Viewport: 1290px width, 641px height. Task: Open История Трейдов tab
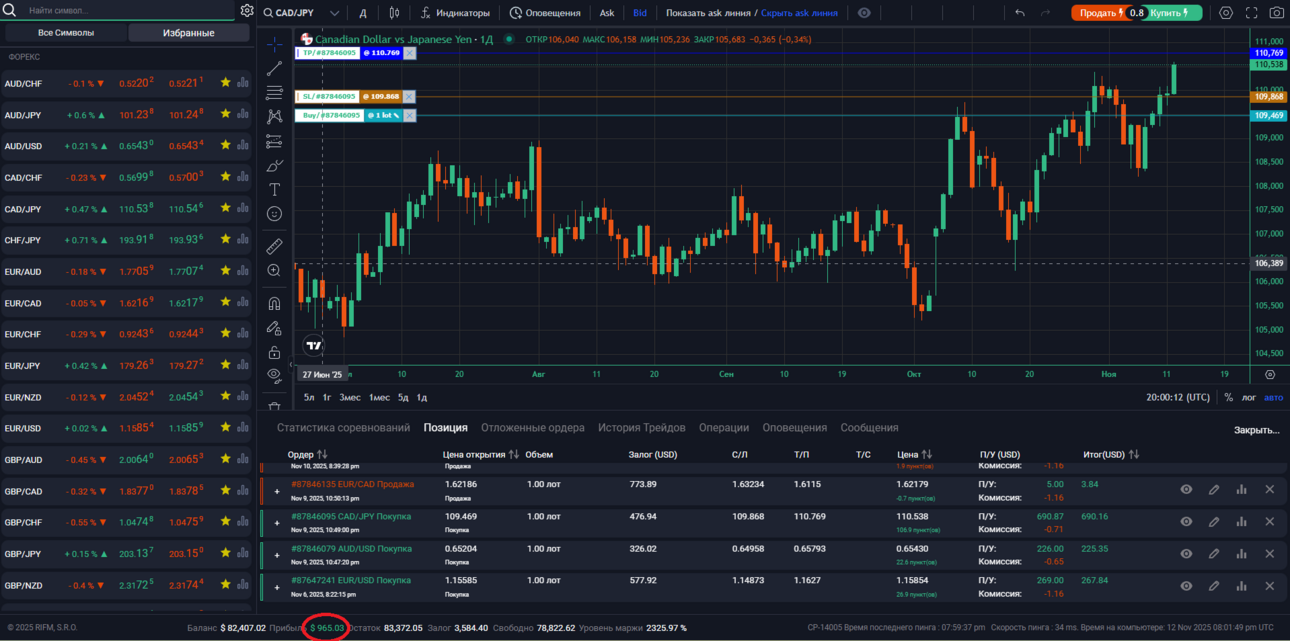coord(642,428)
